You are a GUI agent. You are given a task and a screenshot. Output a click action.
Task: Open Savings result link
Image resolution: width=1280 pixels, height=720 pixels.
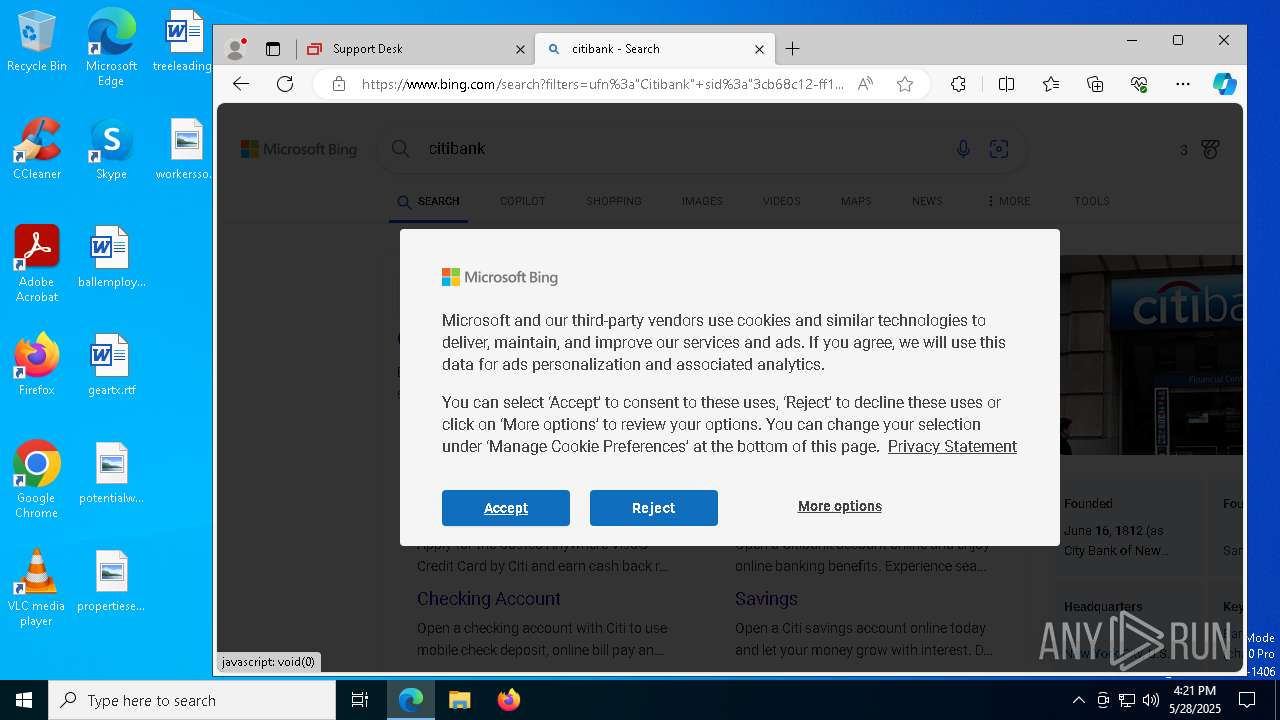766,599
